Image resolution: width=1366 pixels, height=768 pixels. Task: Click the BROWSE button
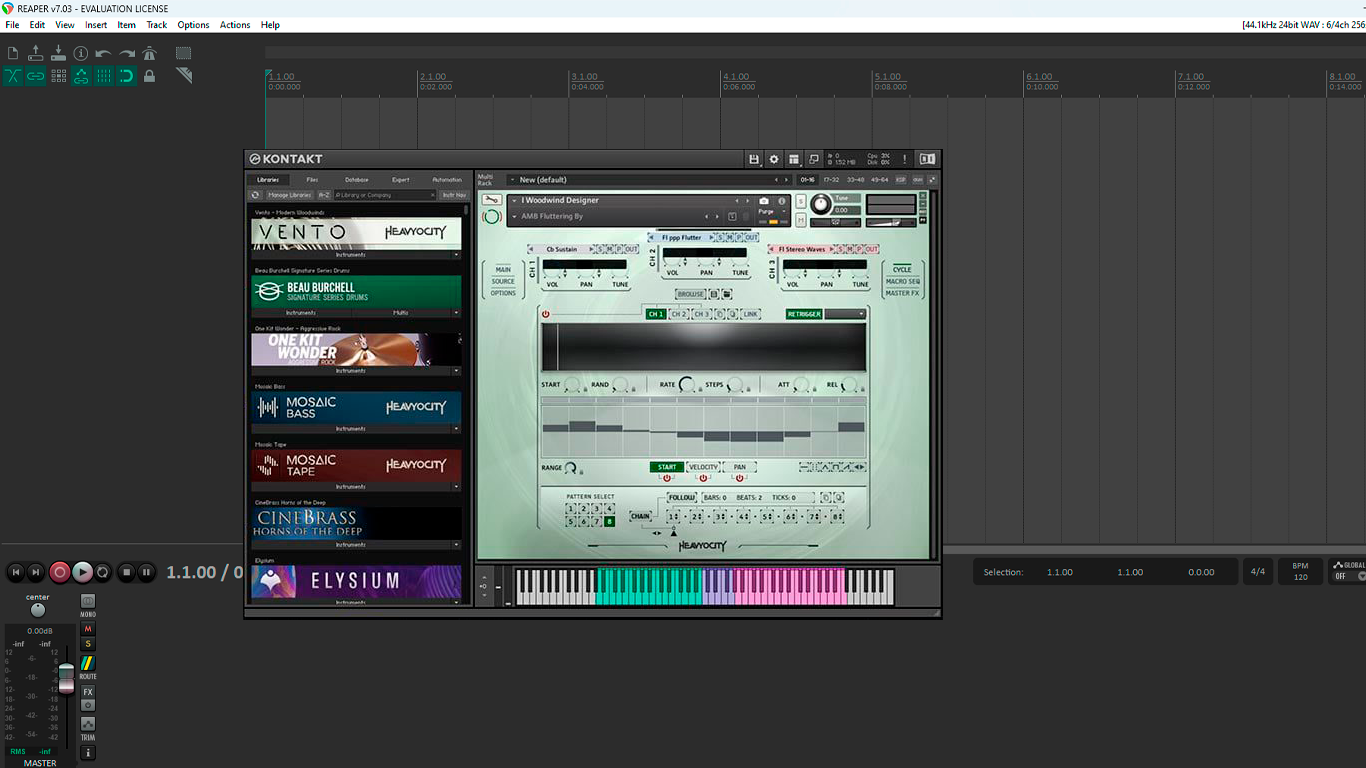point(690,294)
